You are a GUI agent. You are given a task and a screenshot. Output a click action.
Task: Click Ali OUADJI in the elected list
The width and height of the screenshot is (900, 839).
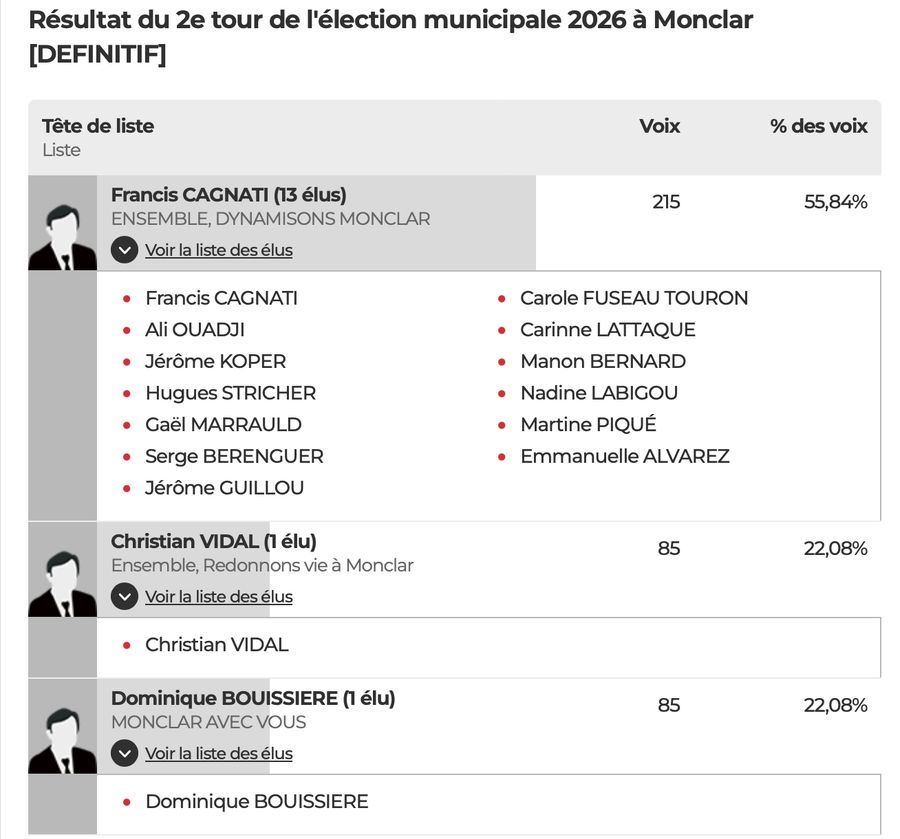coord(195,330)
